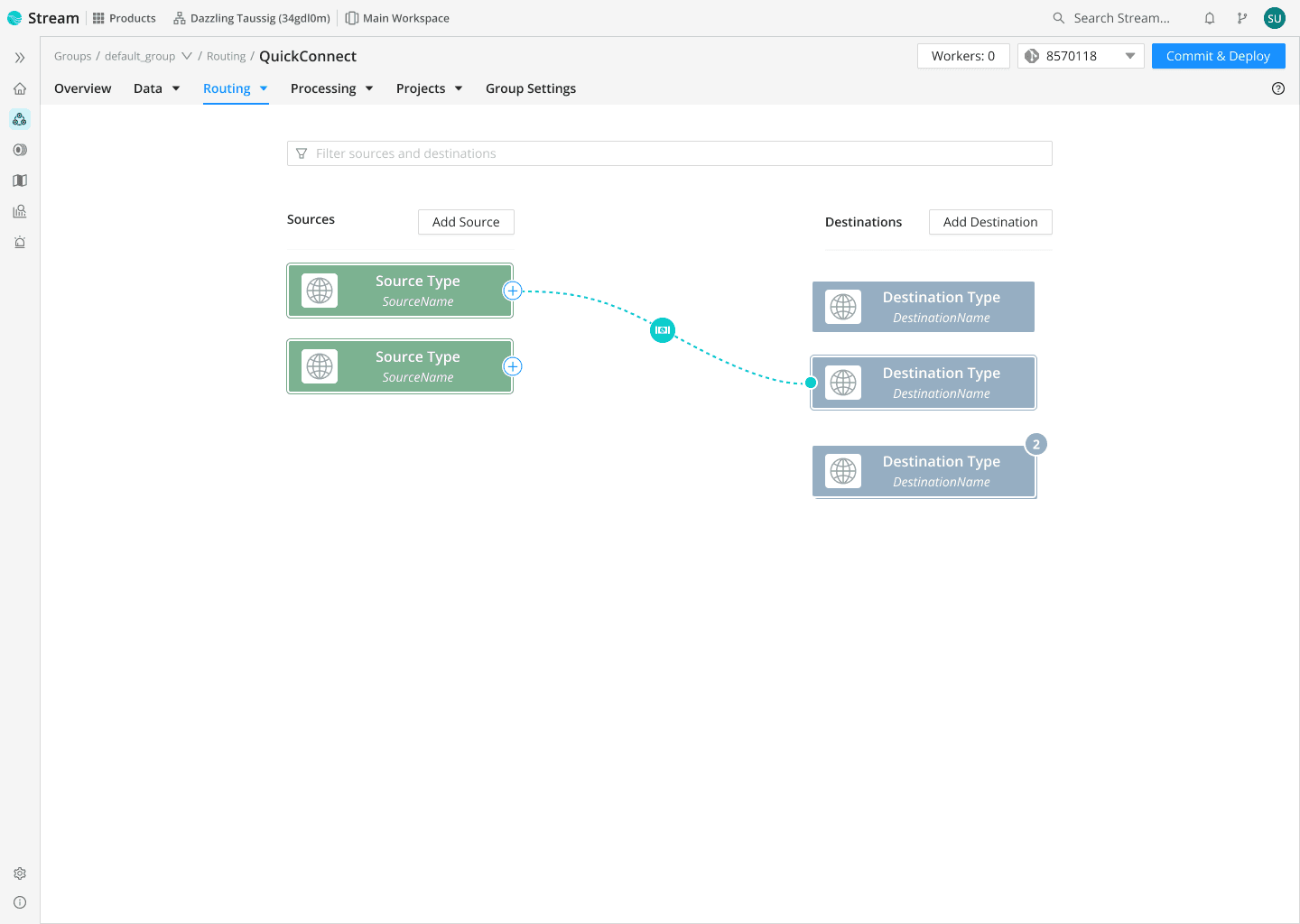Open the chart search icon in sidebar

(x=20, y=211)
